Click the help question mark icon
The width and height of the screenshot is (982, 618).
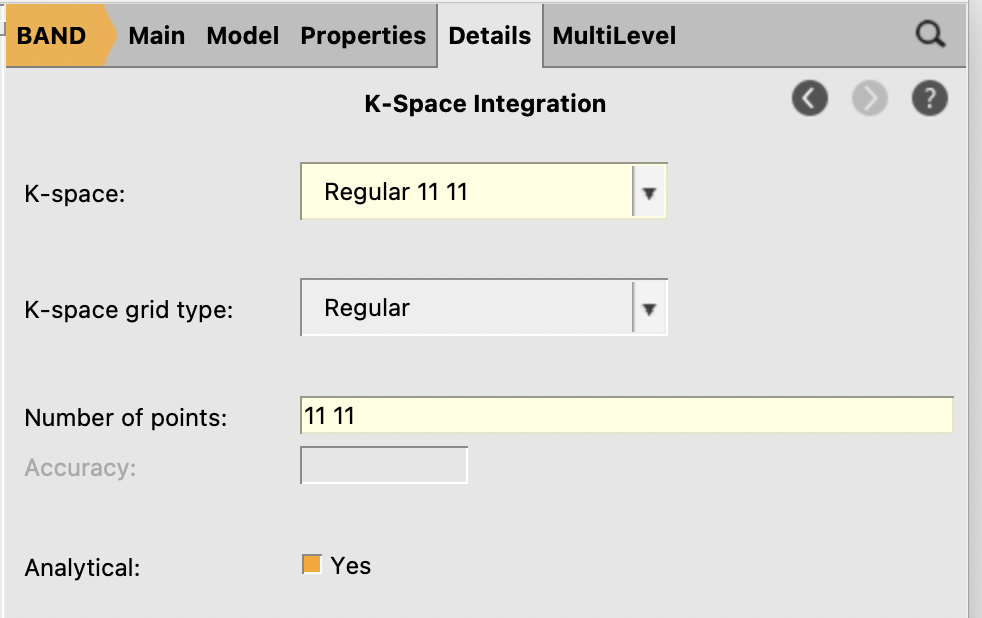[x=929, y=99]
